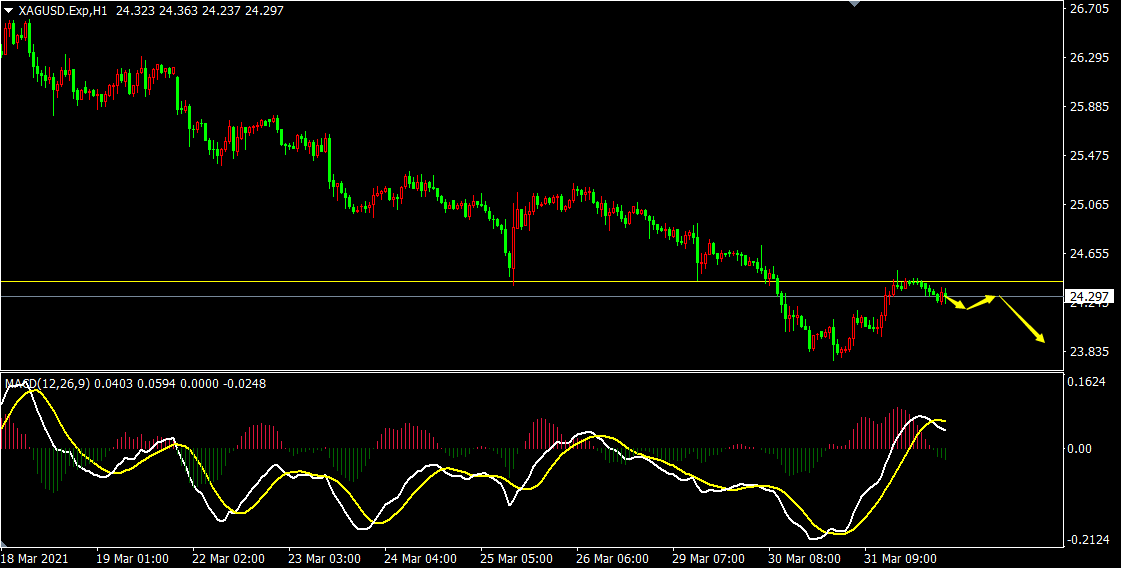
Task: Click the 0.00 MACD zero level label
Action: 1082,449
